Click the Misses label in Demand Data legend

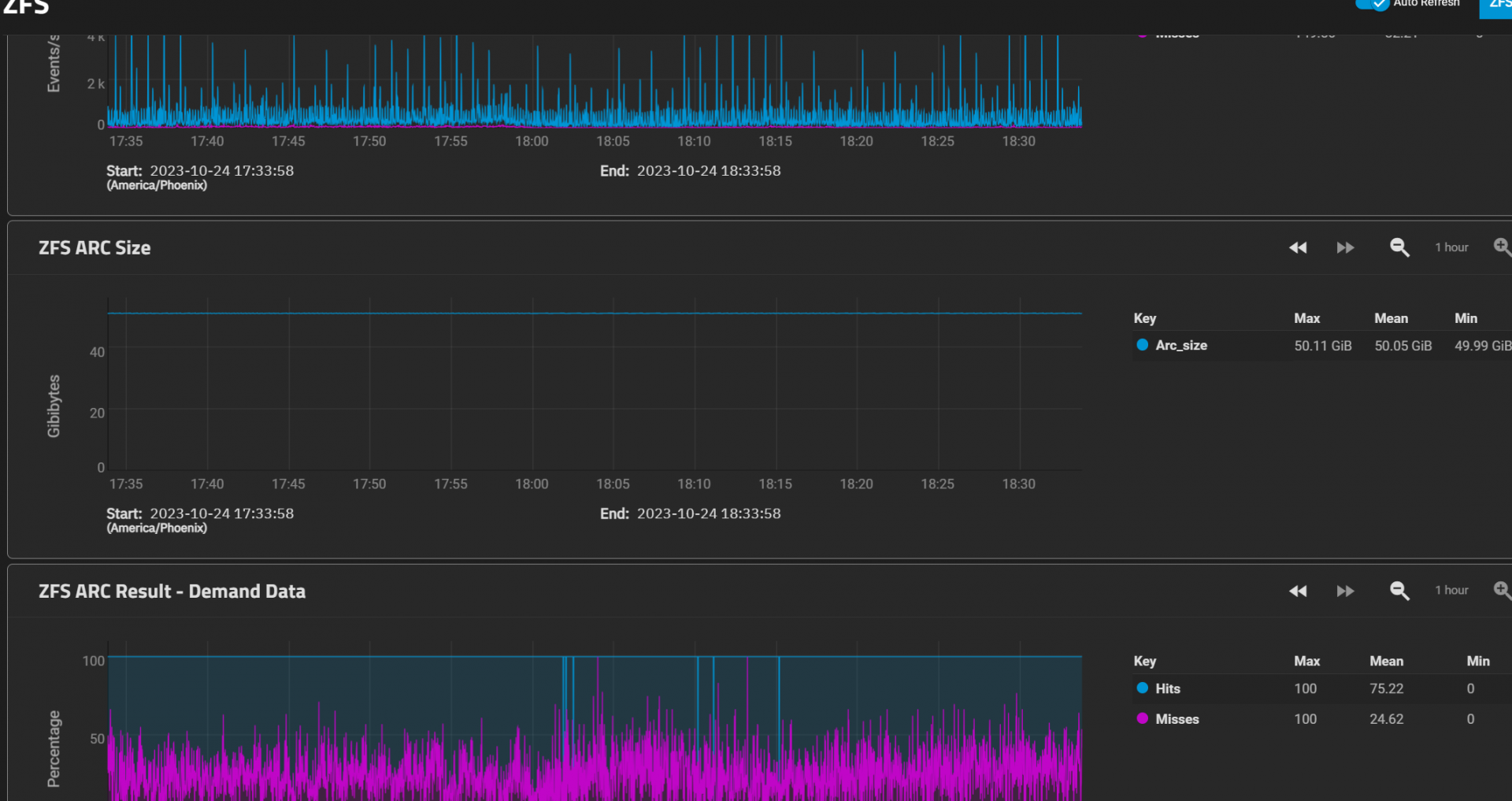[1177, 719]
